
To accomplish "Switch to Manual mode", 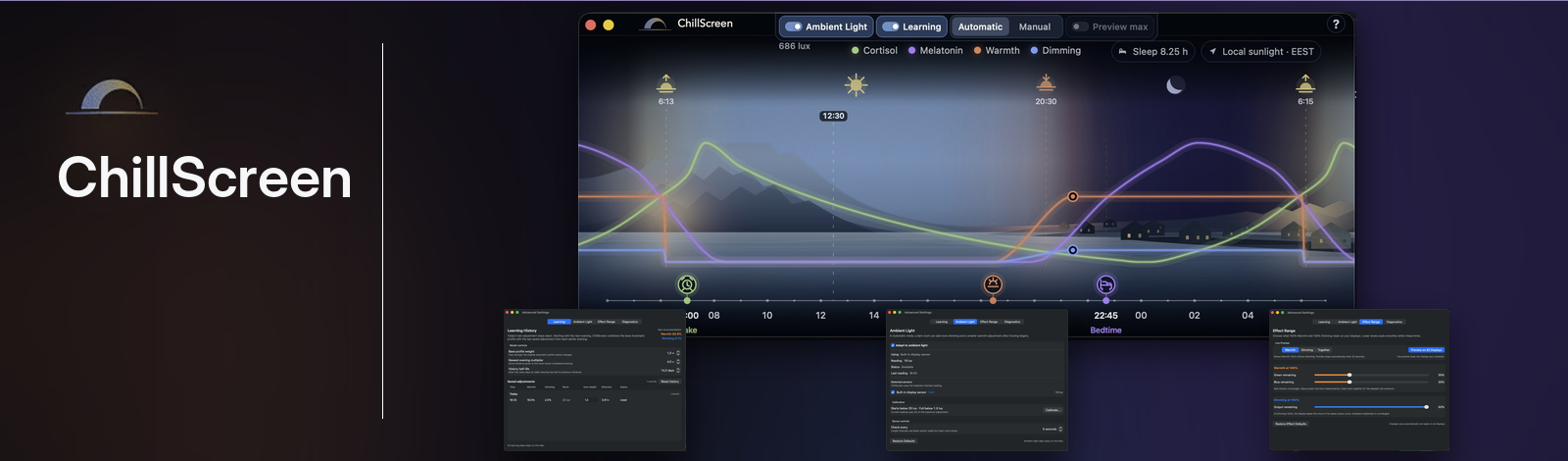I will point(1034,26).
